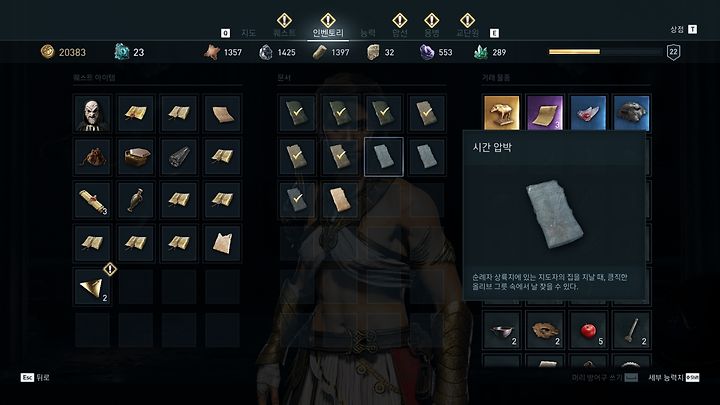Select the unchecked tan document in third row

pos(340,200)
